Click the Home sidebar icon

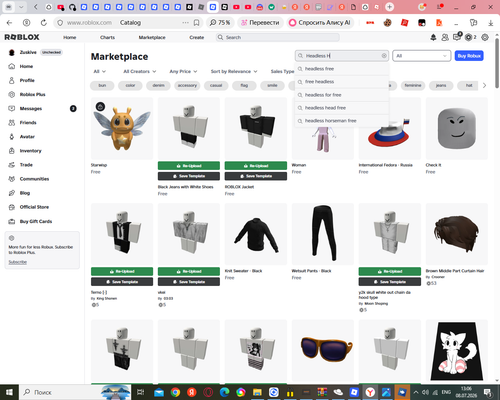(x=12, y=66)
